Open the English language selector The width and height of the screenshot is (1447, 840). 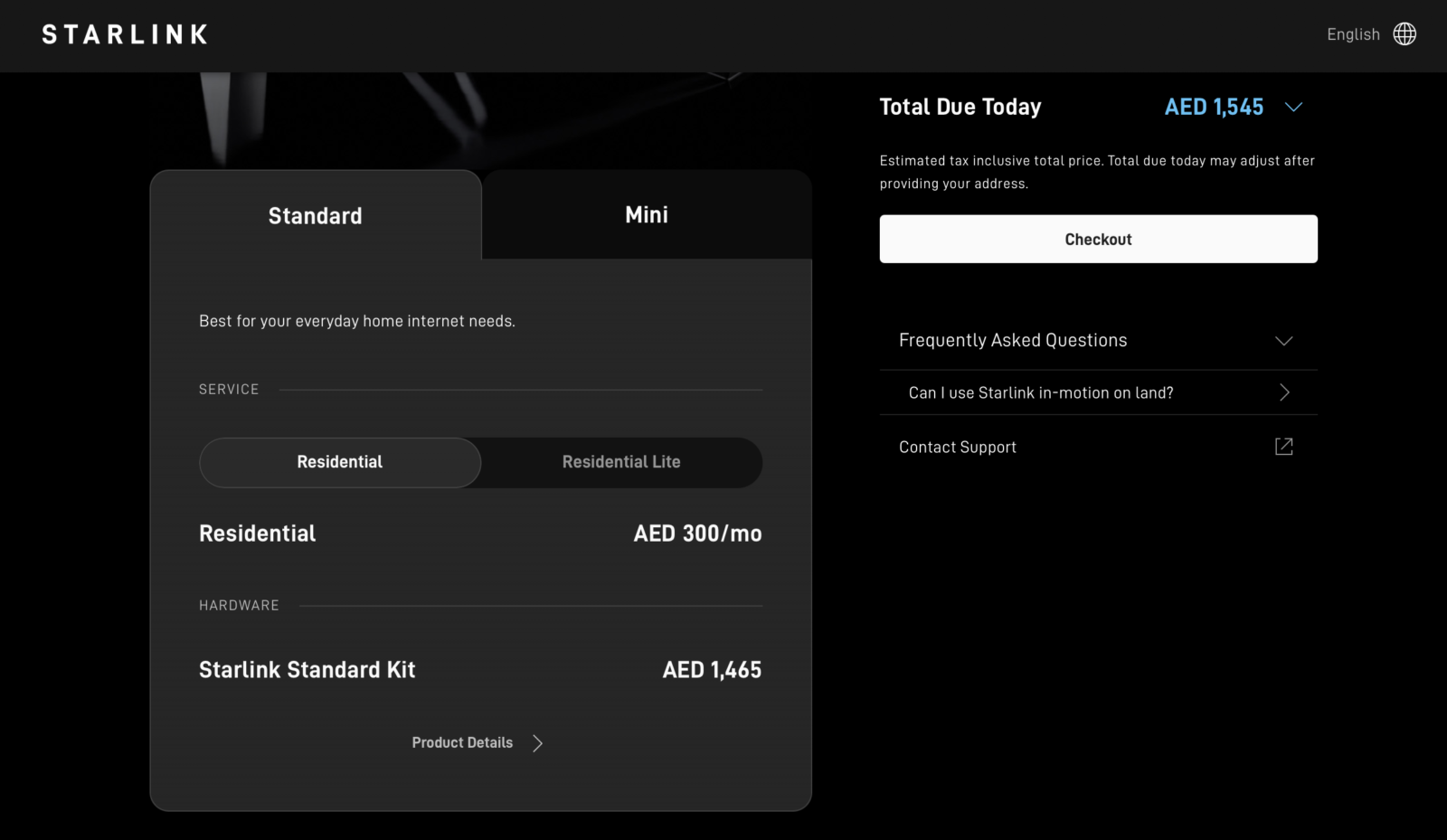(x=1353, y=34)
